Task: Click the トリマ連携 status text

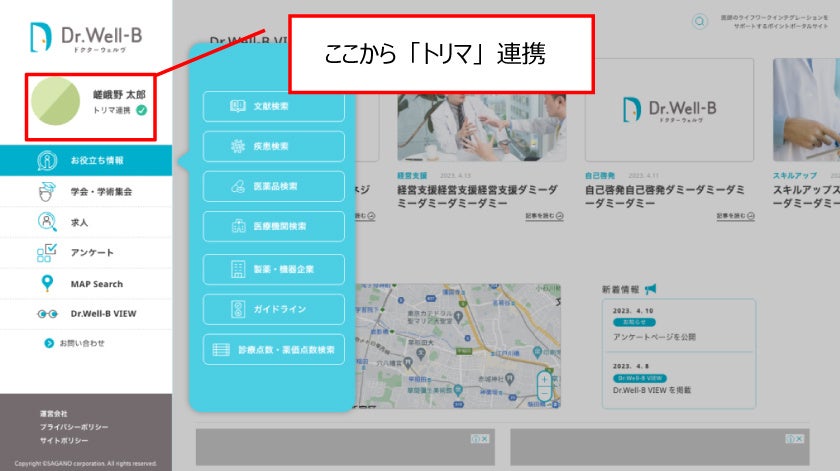Action: 112,110
